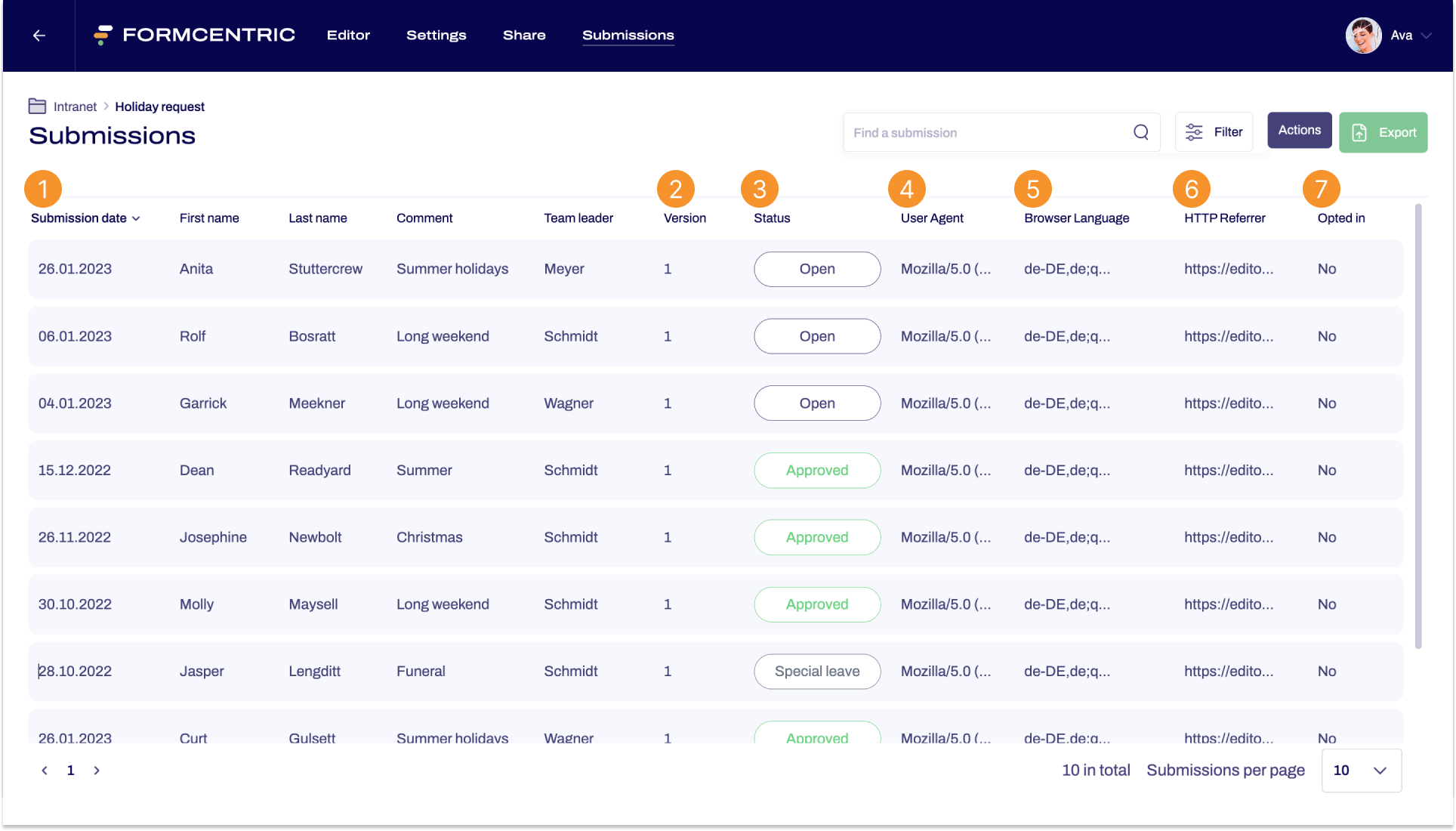Open the Actions menu

click(x=1299, y=130)
